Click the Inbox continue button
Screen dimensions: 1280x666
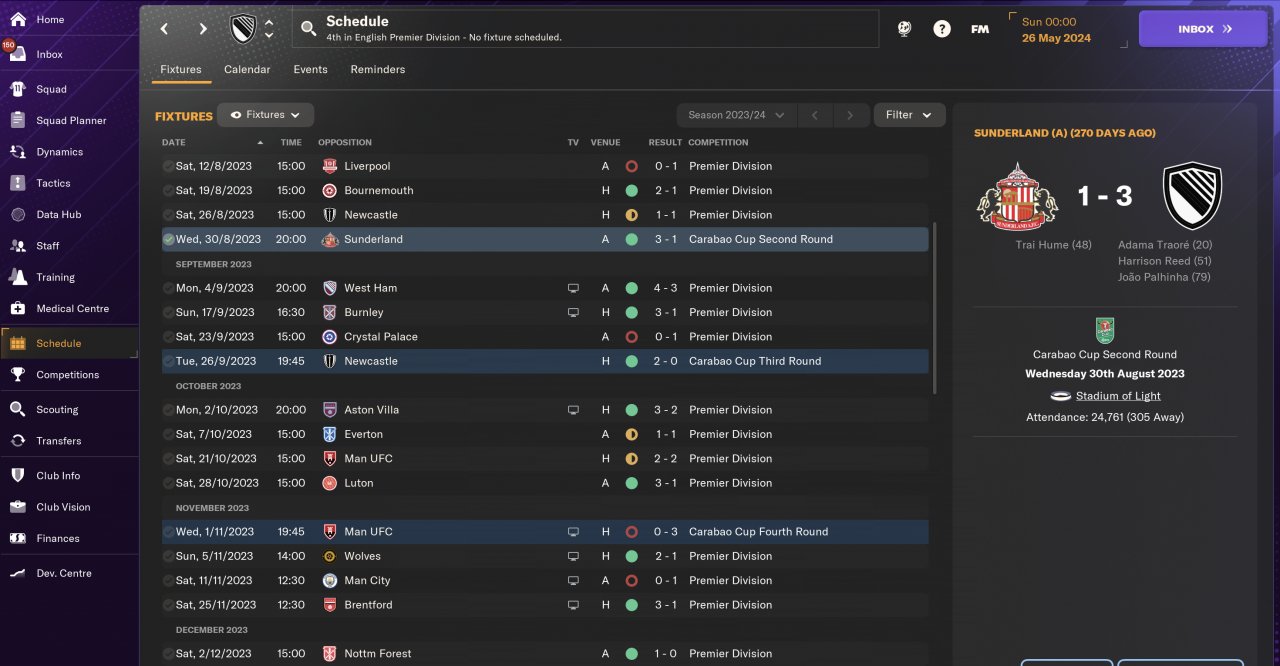point(1203,29)
